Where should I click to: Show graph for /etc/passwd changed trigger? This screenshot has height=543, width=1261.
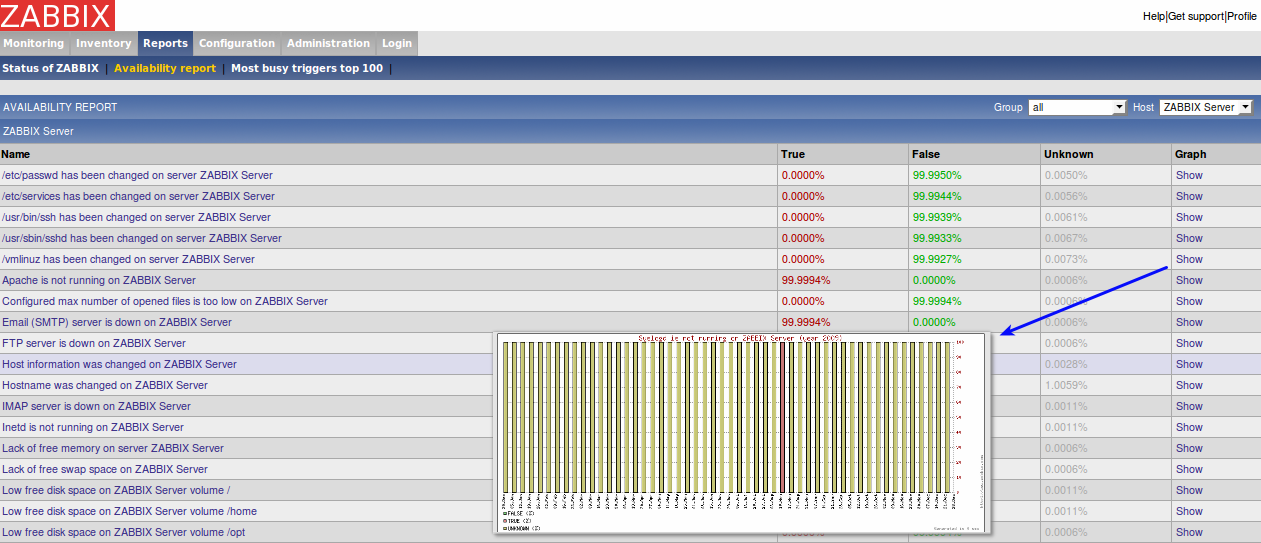(1189, 175)
